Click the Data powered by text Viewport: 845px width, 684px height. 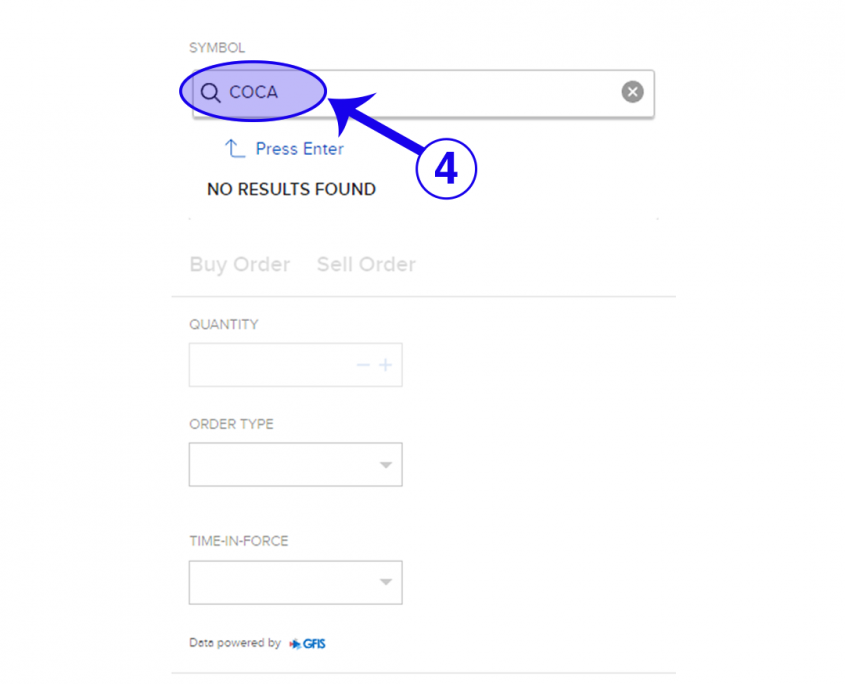click(235, 643)
